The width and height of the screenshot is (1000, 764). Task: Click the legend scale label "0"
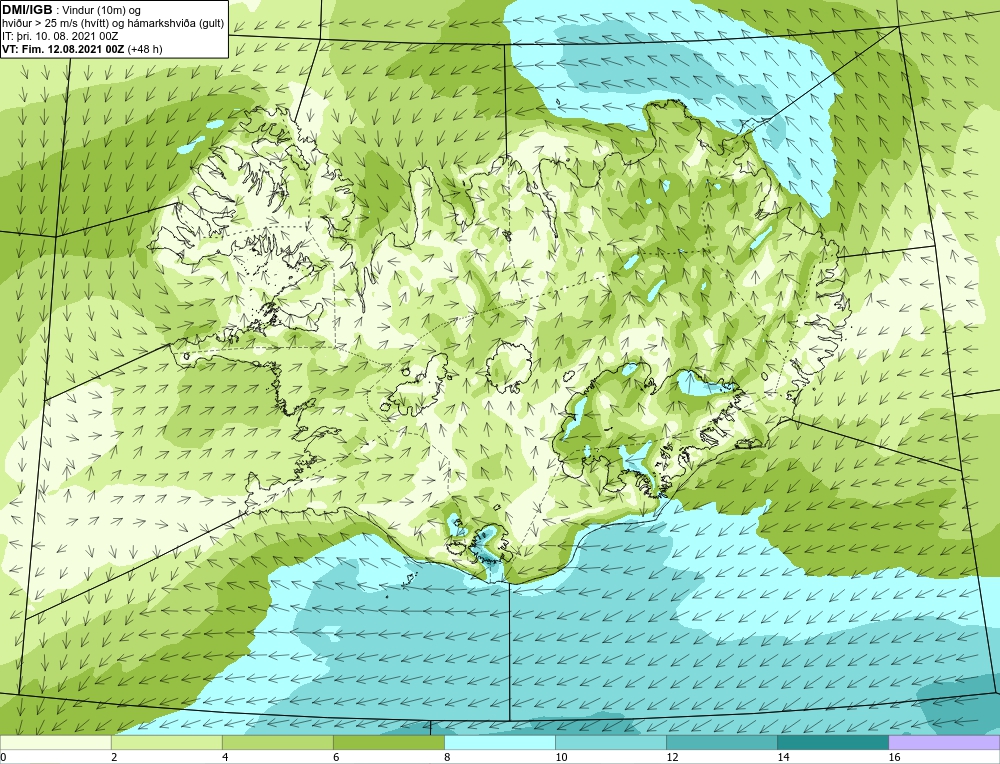point(3,757)
